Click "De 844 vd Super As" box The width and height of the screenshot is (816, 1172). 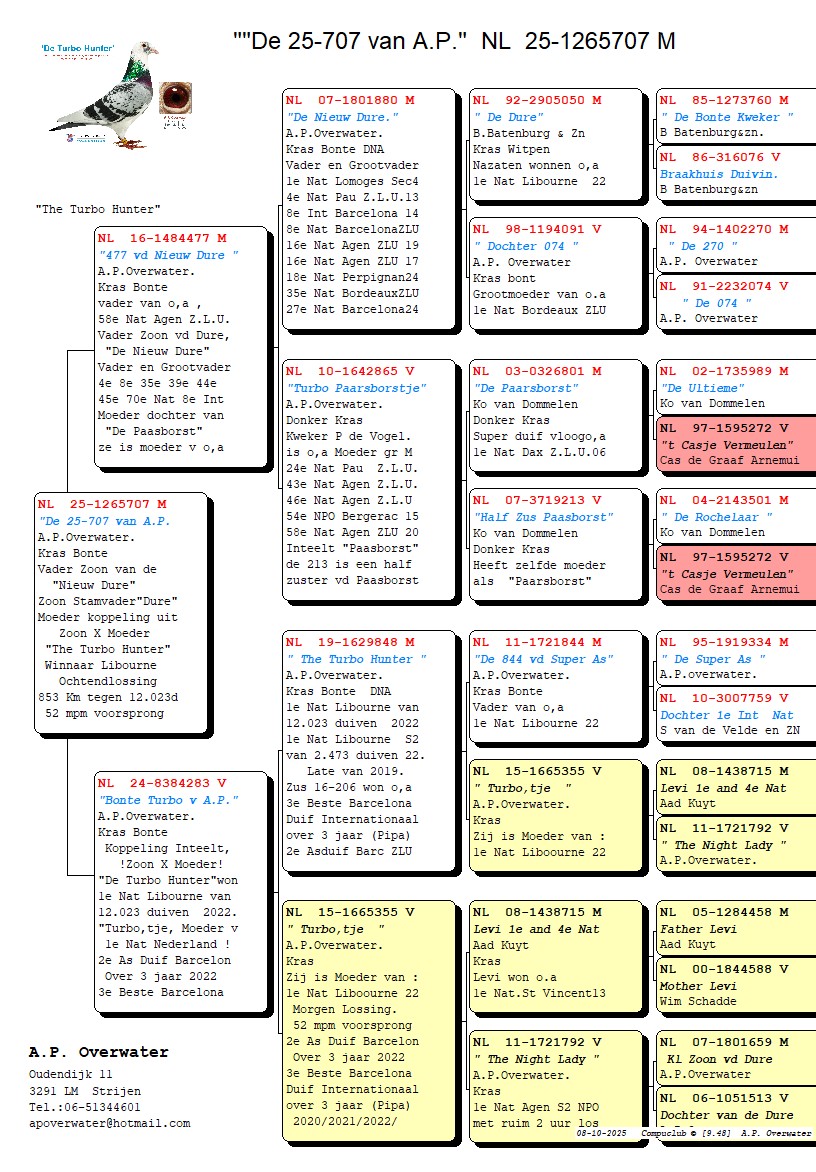(x=555, y=683)
